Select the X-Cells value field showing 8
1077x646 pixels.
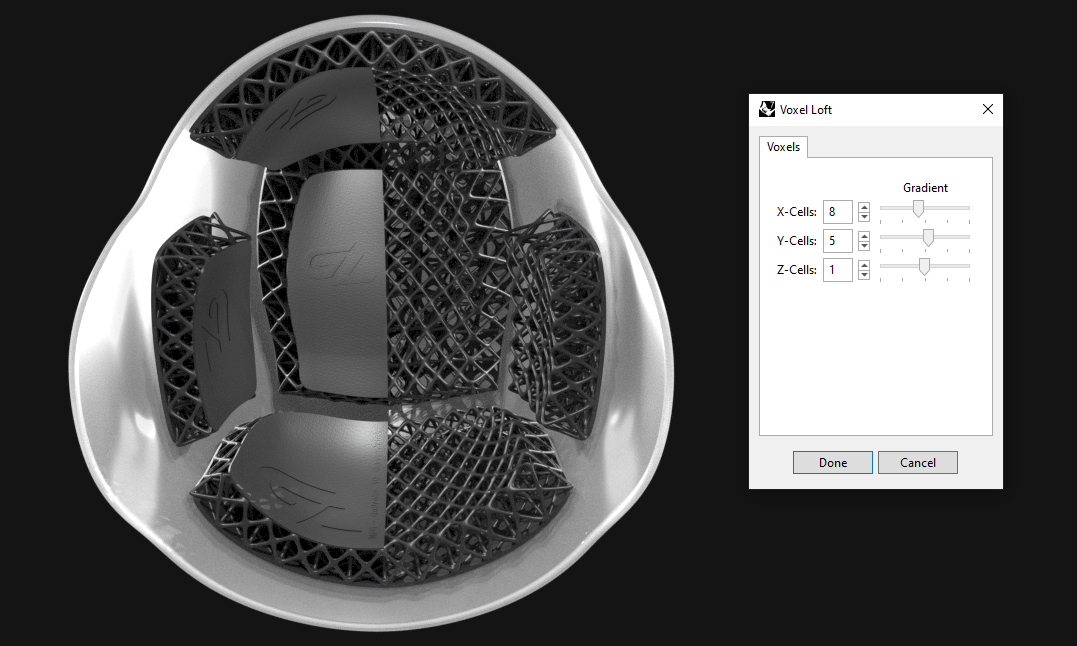[838, 211]
